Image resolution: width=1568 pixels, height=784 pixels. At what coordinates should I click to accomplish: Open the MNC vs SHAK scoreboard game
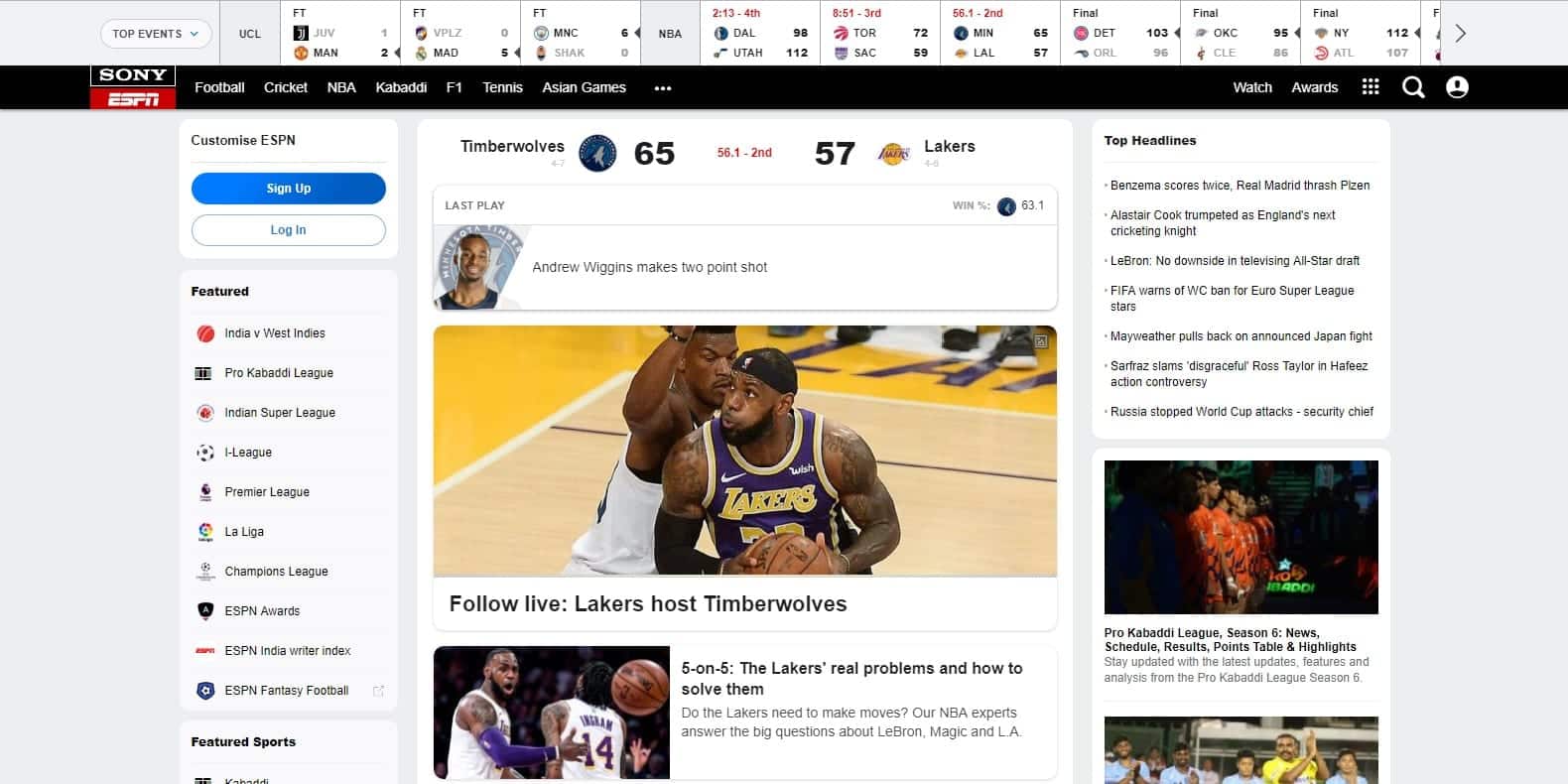point(581,33)
